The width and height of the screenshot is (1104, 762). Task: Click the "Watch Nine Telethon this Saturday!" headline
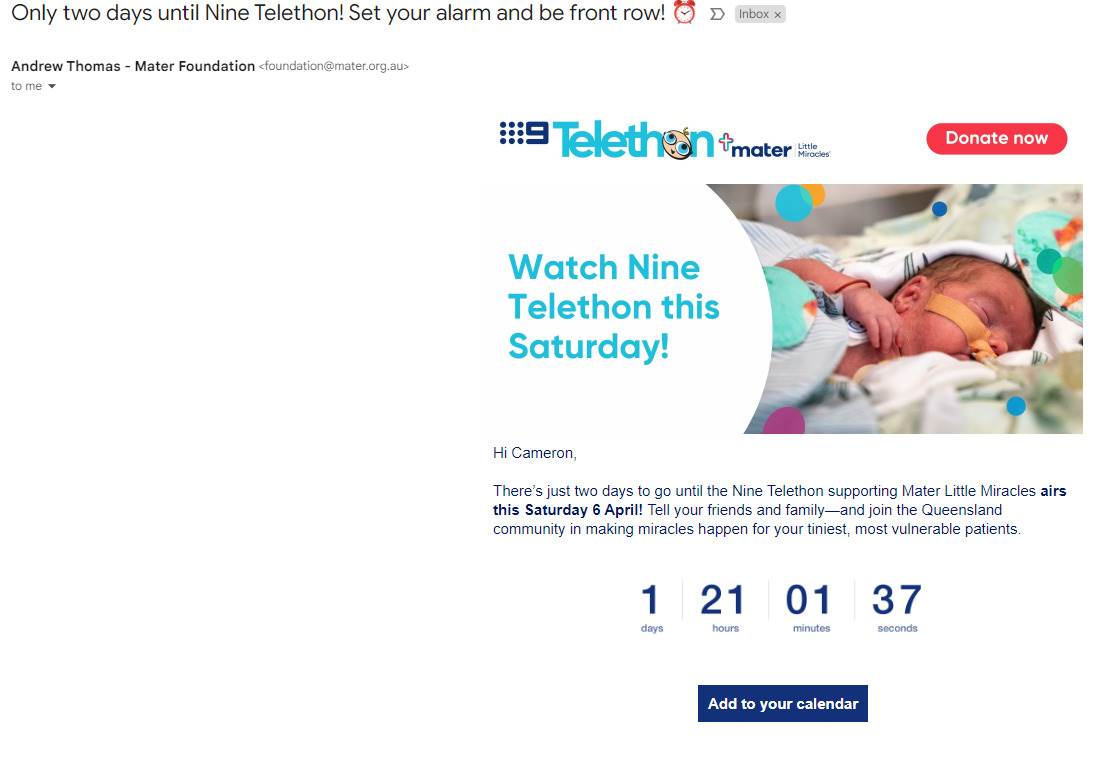pos(614,307)
